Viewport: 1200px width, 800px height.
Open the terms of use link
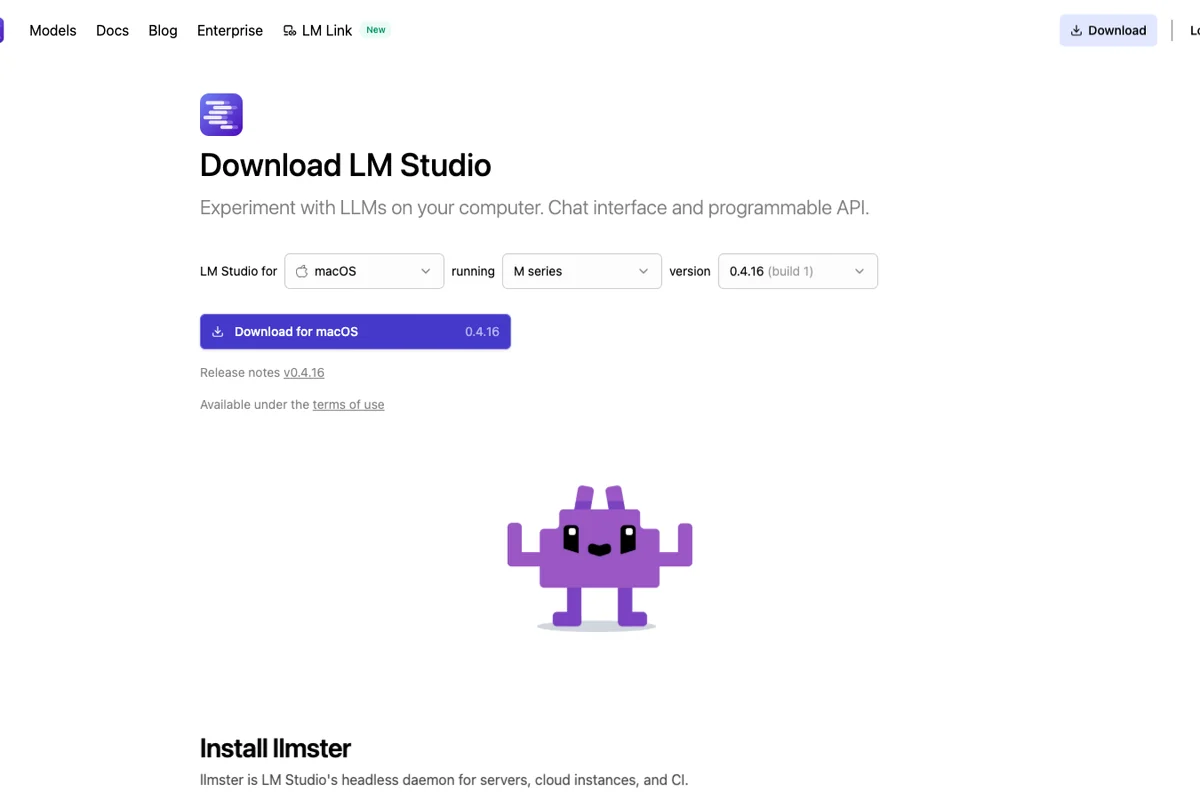click(348, 404)
